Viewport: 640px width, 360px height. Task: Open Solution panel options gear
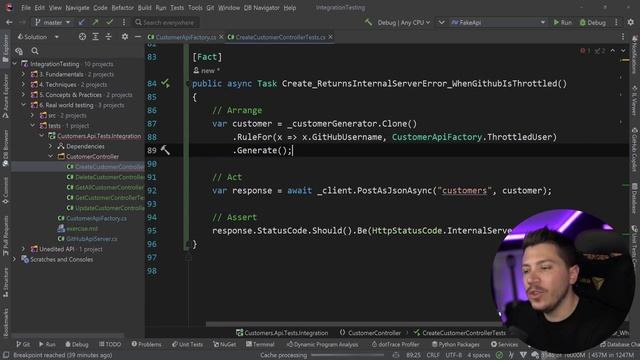click(124, 37)
